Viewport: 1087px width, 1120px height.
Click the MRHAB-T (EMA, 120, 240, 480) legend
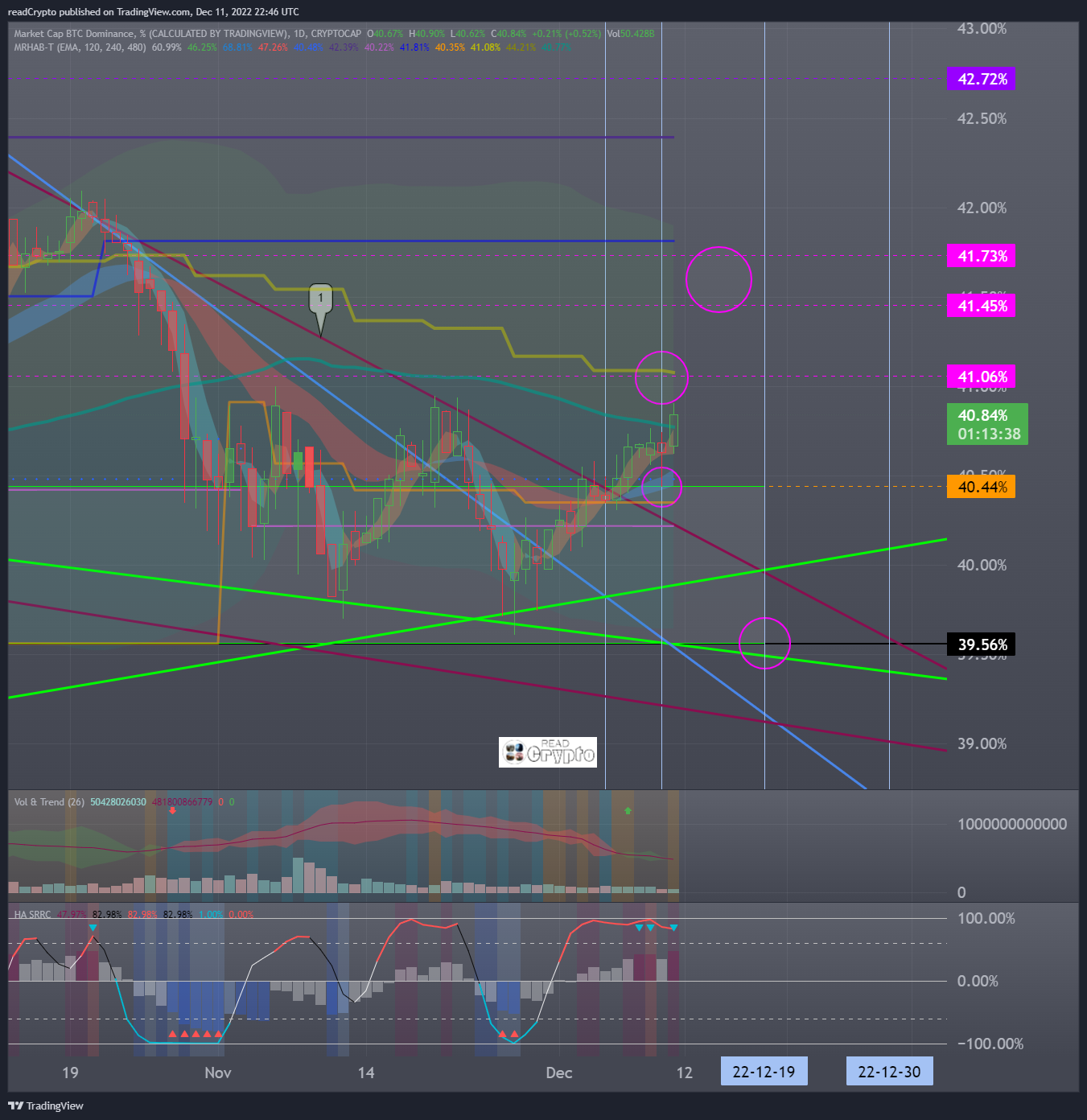pyautogui.click(x=80, y=47)
